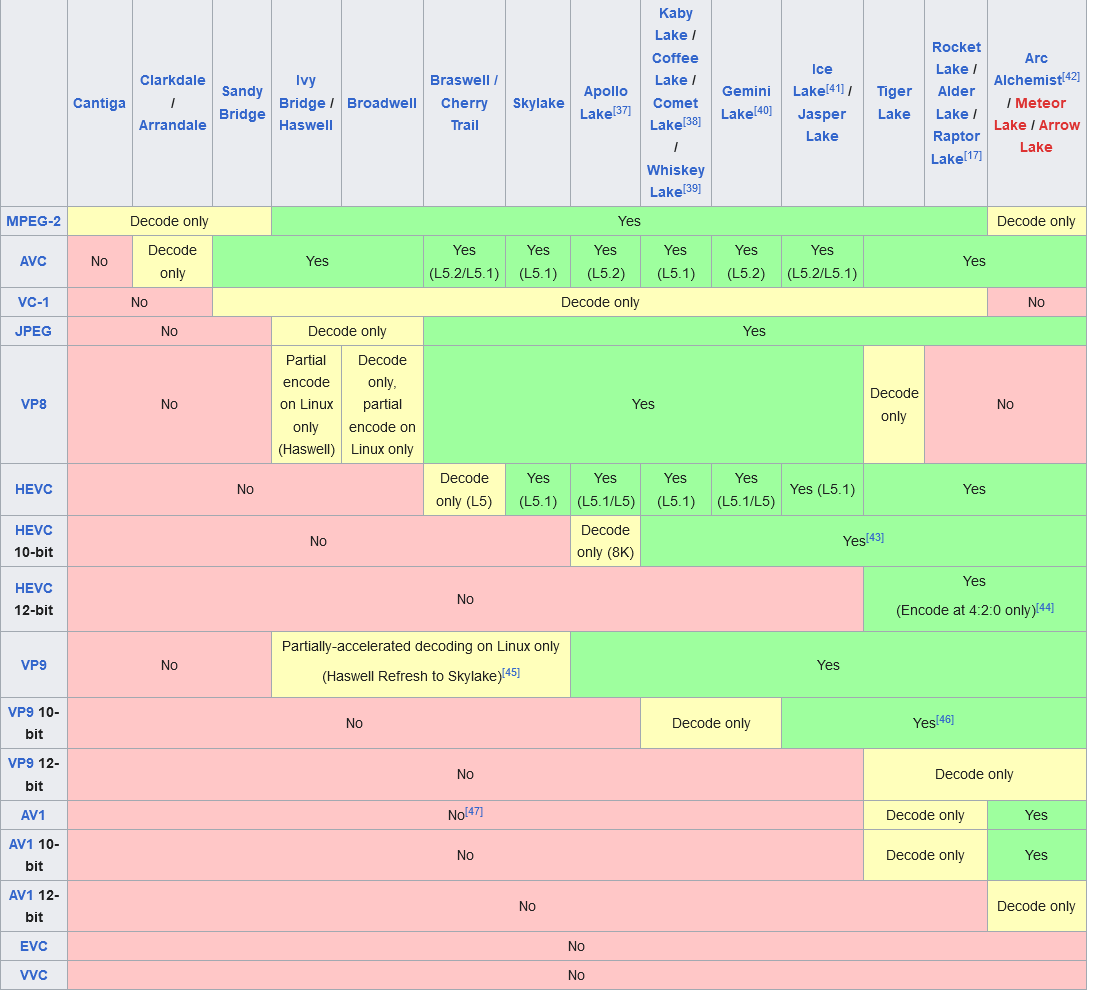This screenshot has height=995, width=1094.
Task: Click the Skylake header link
Action: click(538, 103)
